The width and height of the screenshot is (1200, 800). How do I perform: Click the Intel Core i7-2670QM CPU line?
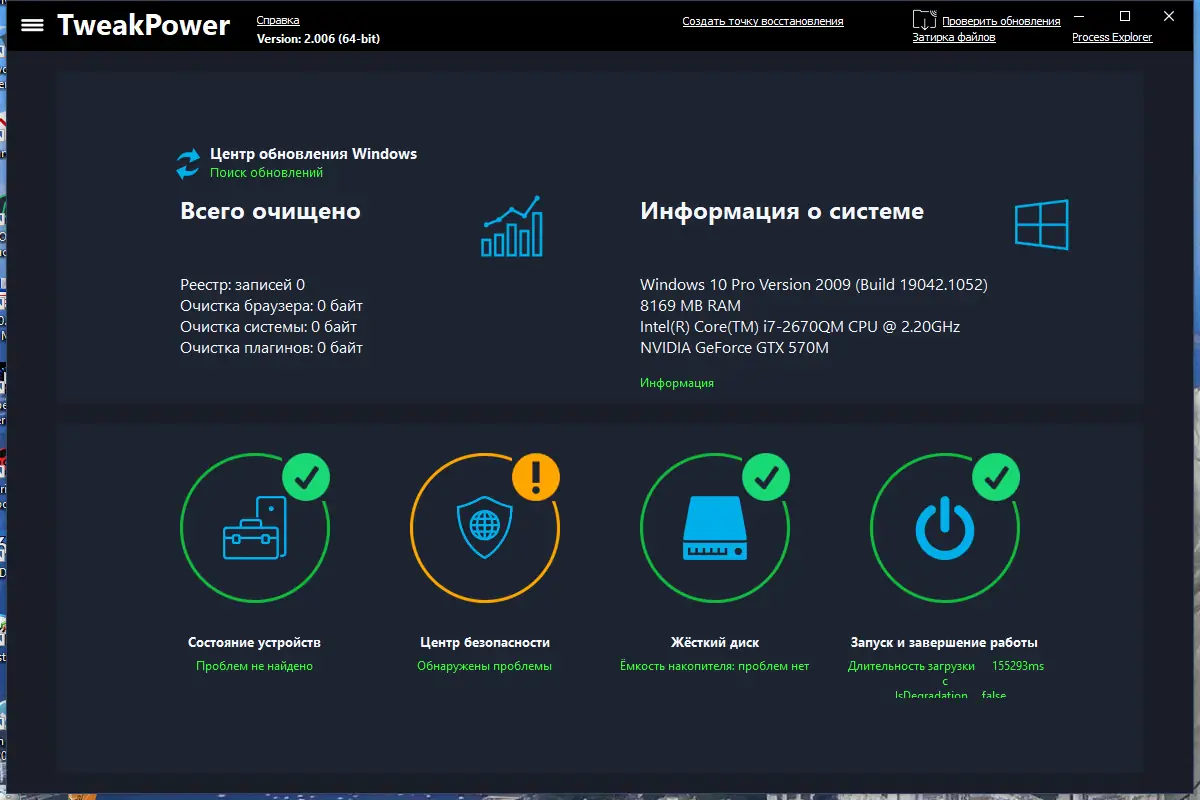(x=800, y=327)
